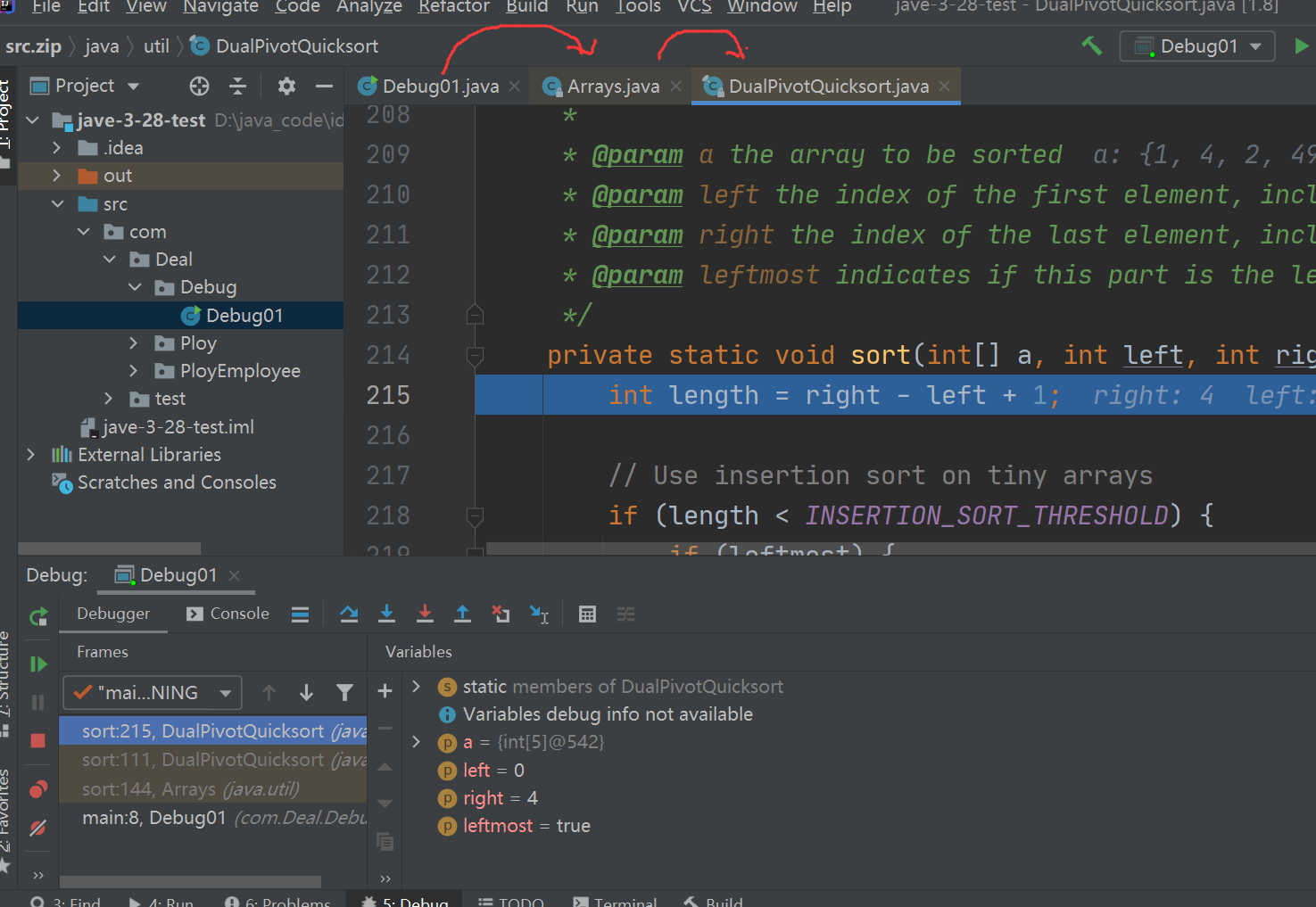Viewport: 1316px width, 907px height.
Task: Click the Trace Current Stream Chain icon
Action: (x=625, y=614)
